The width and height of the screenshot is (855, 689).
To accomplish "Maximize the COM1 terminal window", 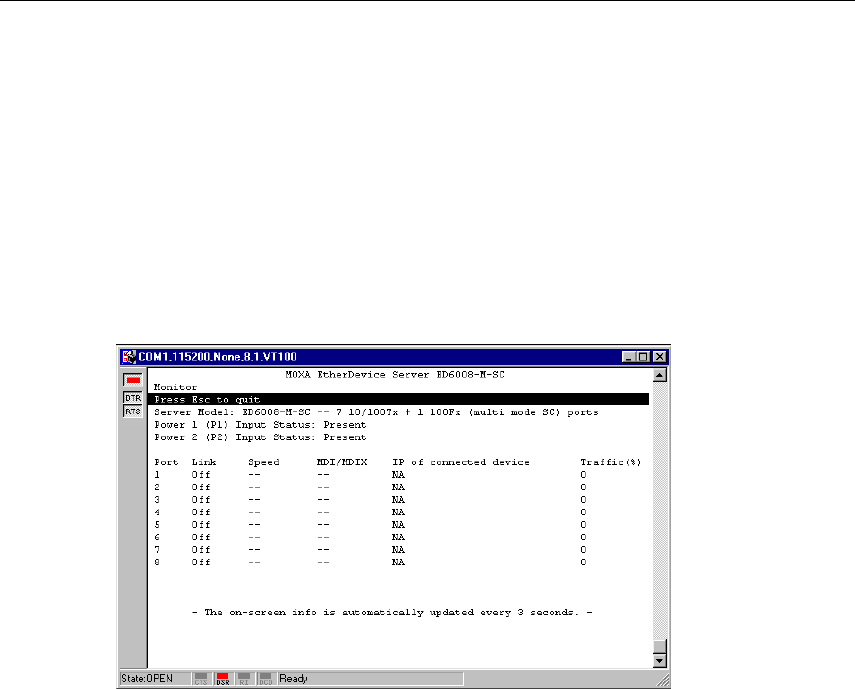I will tap(643, 357).
